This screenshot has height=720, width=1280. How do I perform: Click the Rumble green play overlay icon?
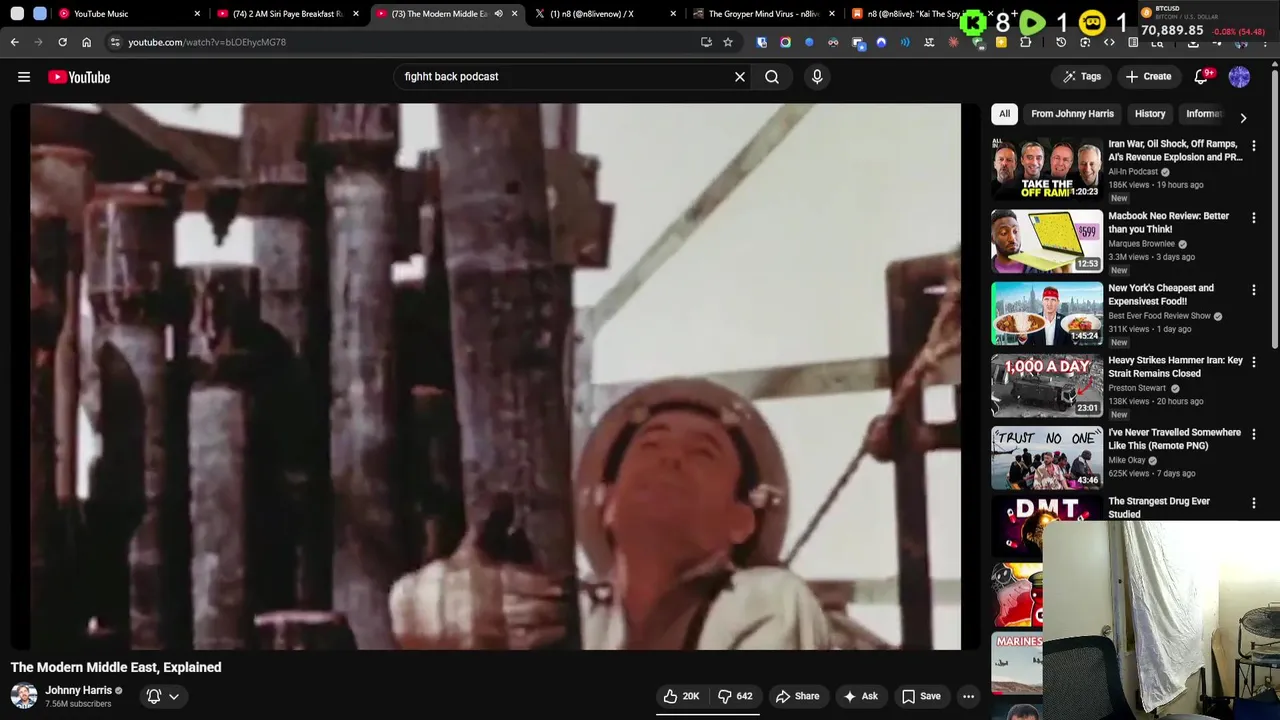point(1032,23)
